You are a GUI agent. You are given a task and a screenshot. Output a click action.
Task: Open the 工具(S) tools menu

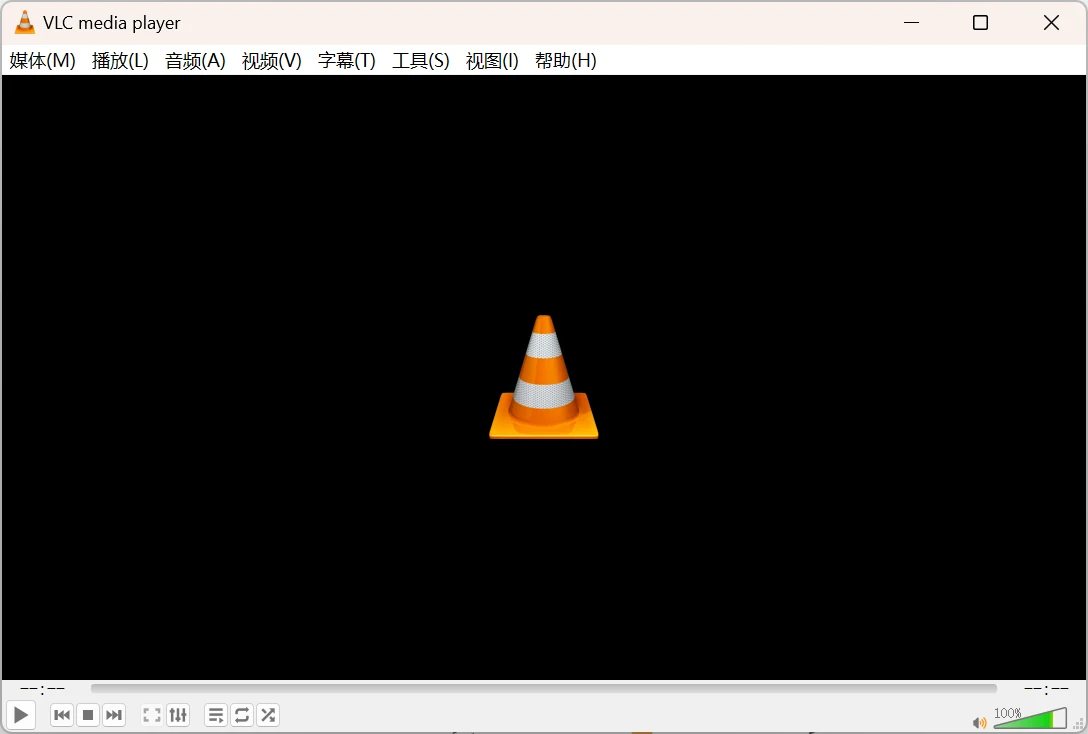tap(420, 61)
